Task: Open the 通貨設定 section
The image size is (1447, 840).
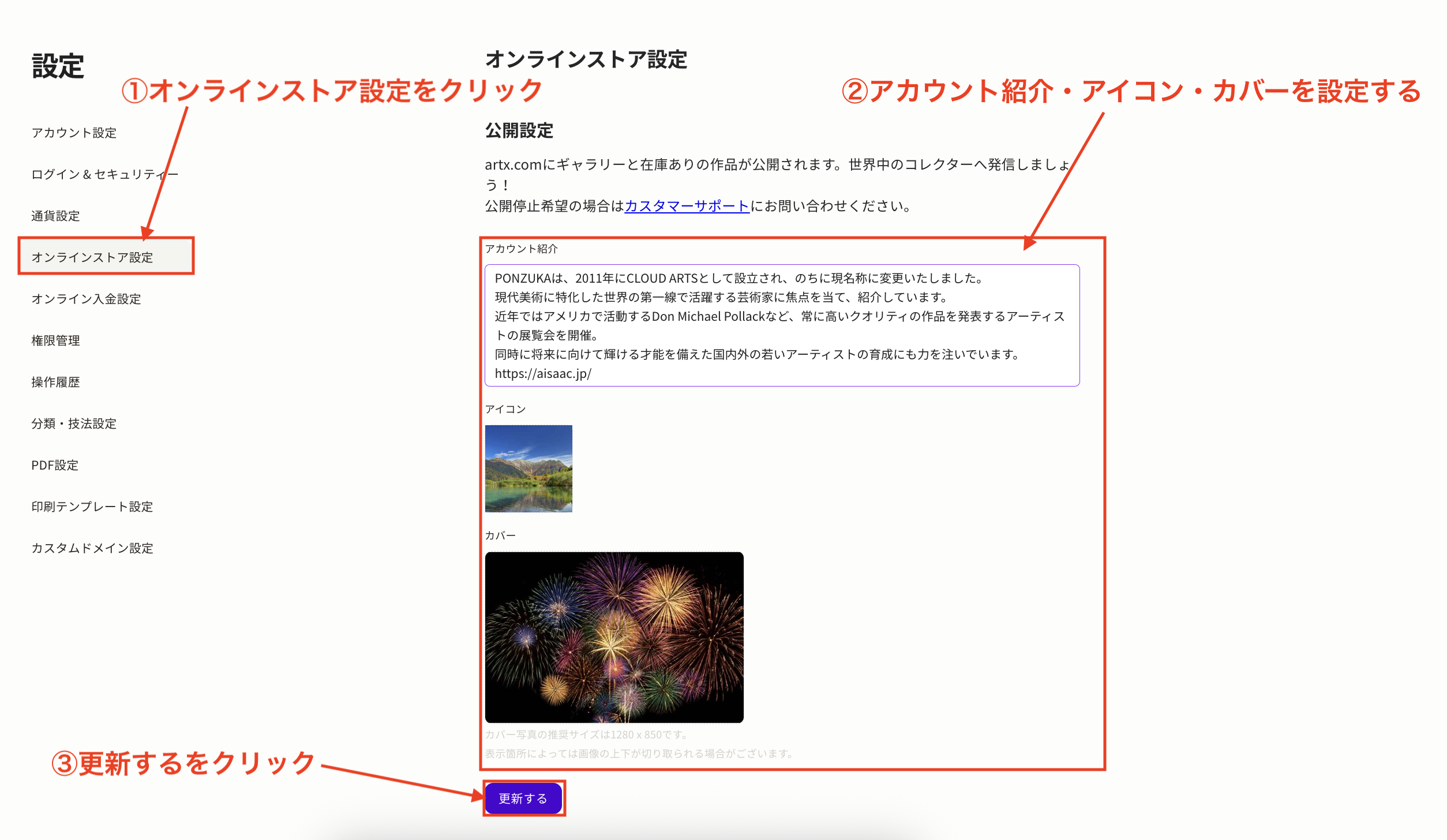Action: coord(56,216)
